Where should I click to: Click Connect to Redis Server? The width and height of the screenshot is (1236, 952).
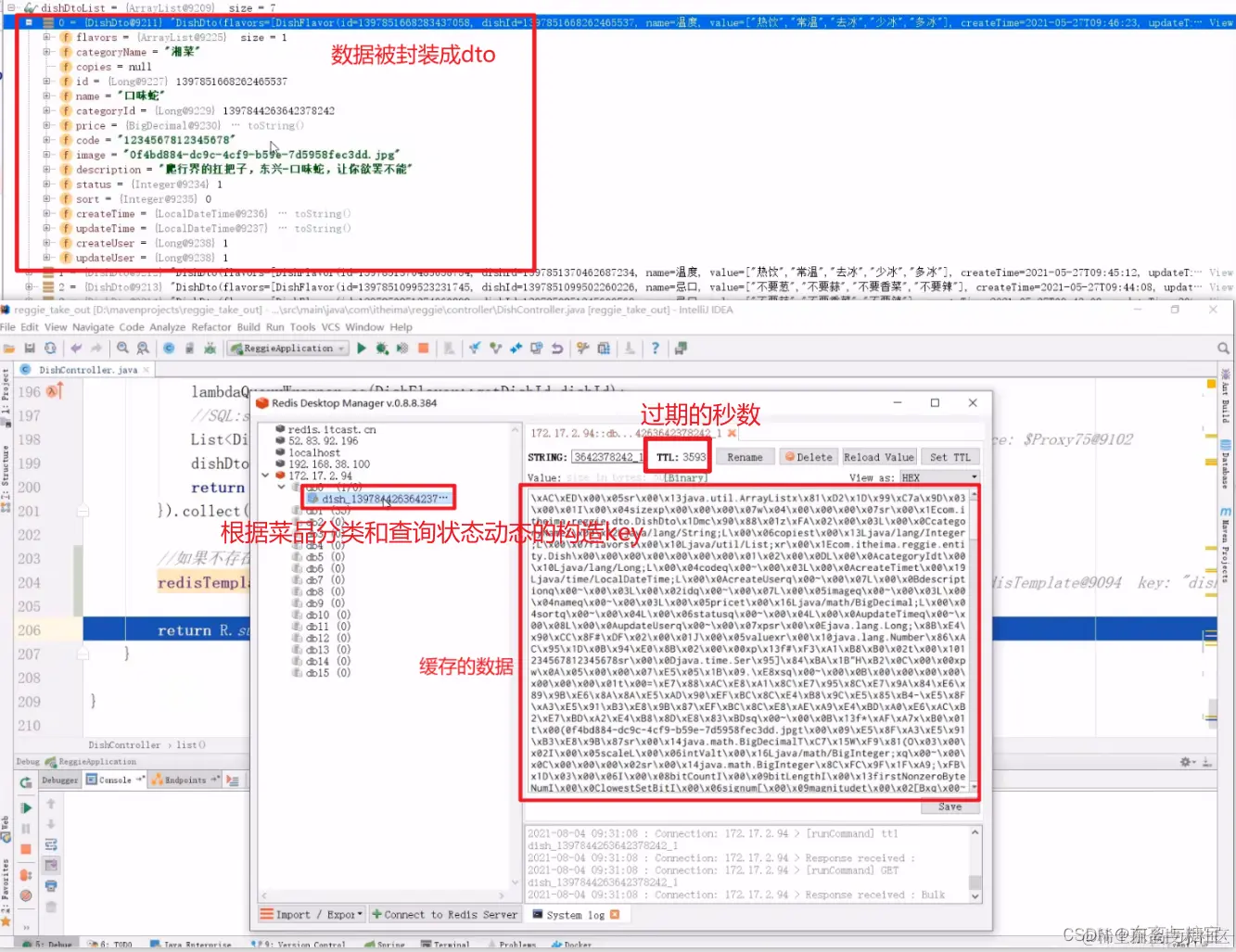(x=445, y=915)
